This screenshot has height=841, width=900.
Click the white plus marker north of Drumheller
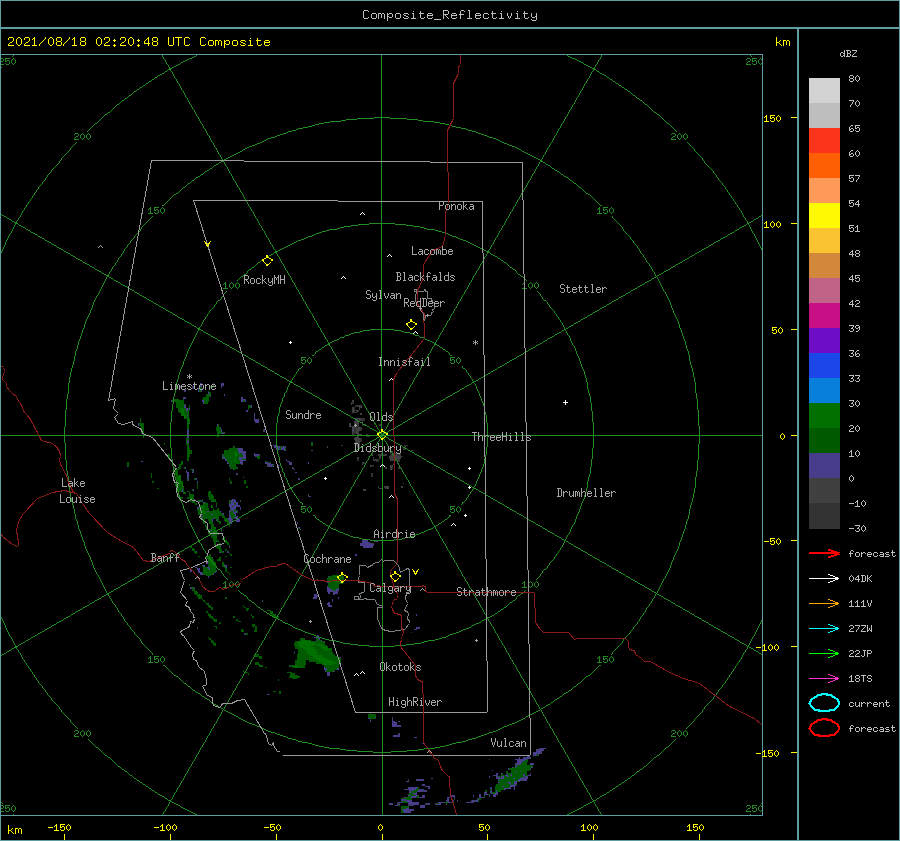[565, 402]
